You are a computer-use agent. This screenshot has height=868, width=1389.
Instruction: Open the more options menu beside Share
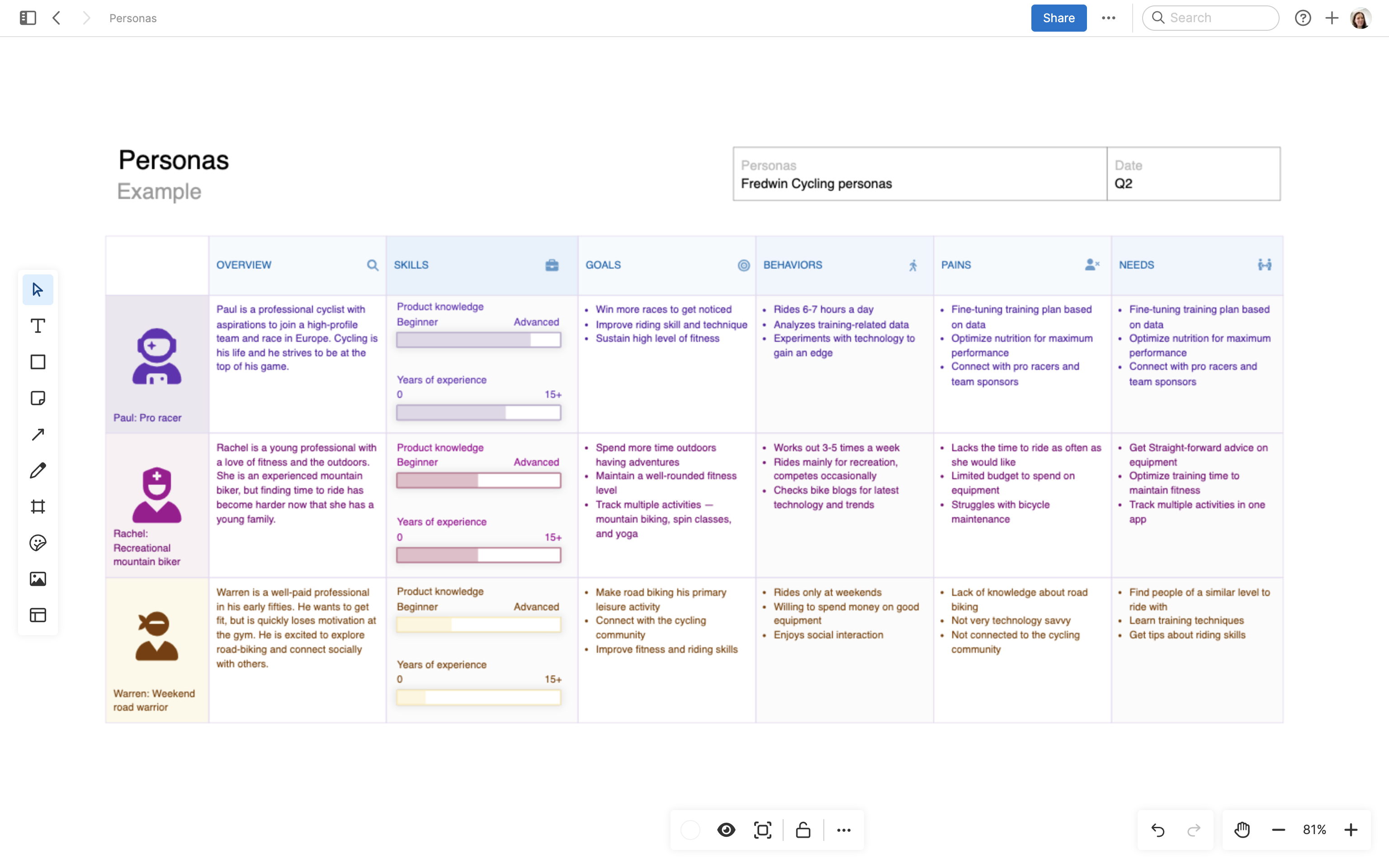(x=1108, y=18)
